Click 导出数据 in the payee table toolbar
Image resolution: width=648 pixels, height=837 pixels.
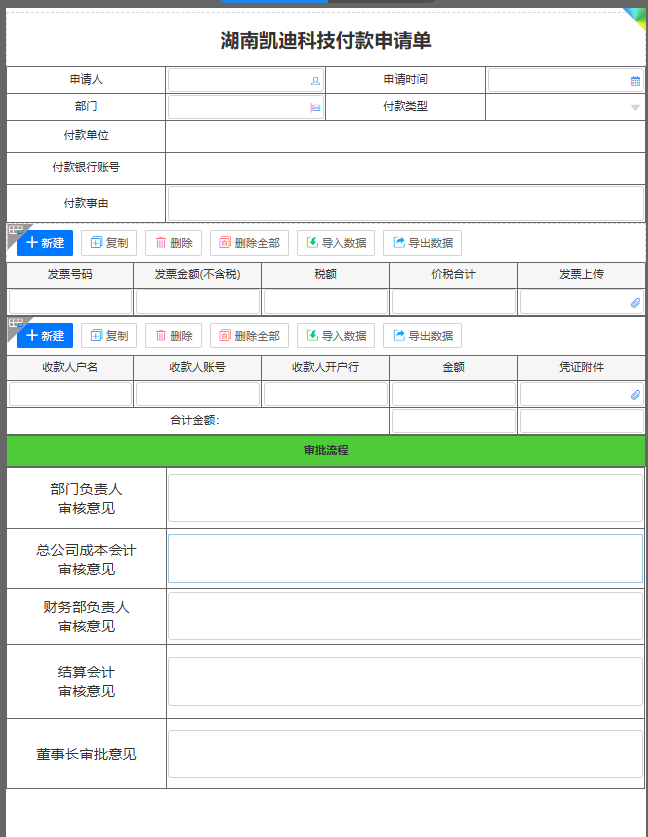pyautogui.click(x=422, y=336)
